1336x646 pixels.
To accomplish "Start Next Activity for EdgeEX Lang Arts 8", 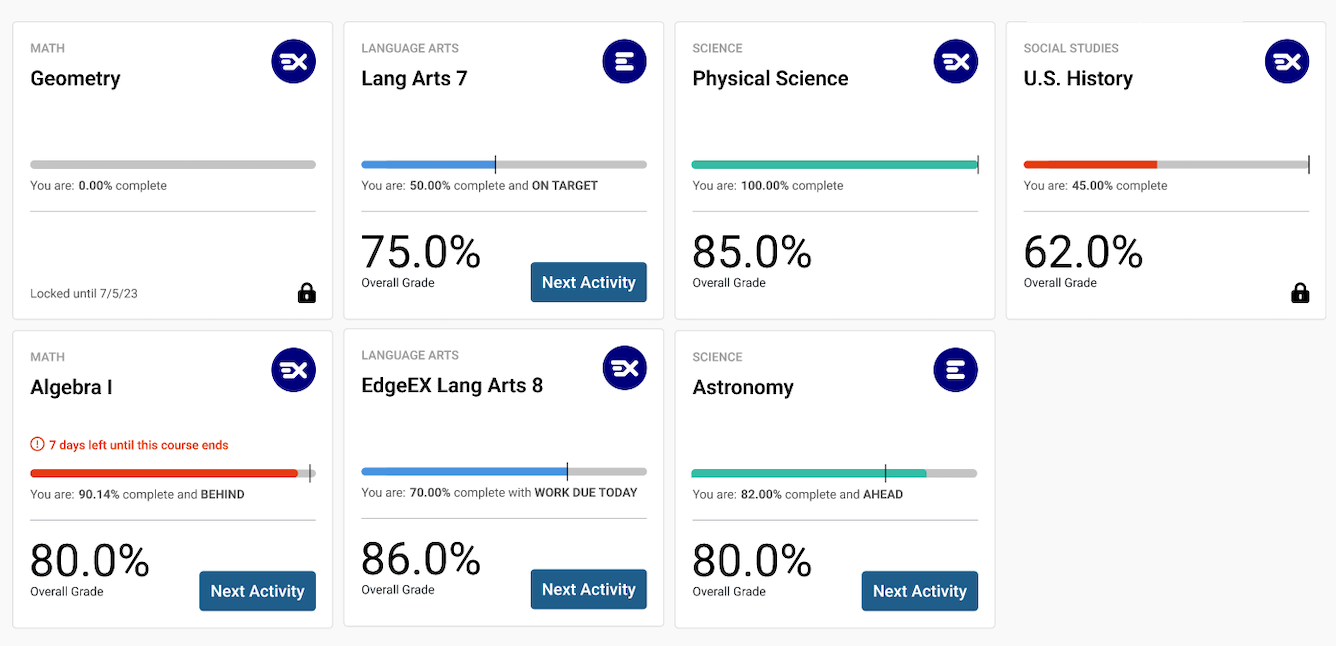I will [x=588, y=589].
